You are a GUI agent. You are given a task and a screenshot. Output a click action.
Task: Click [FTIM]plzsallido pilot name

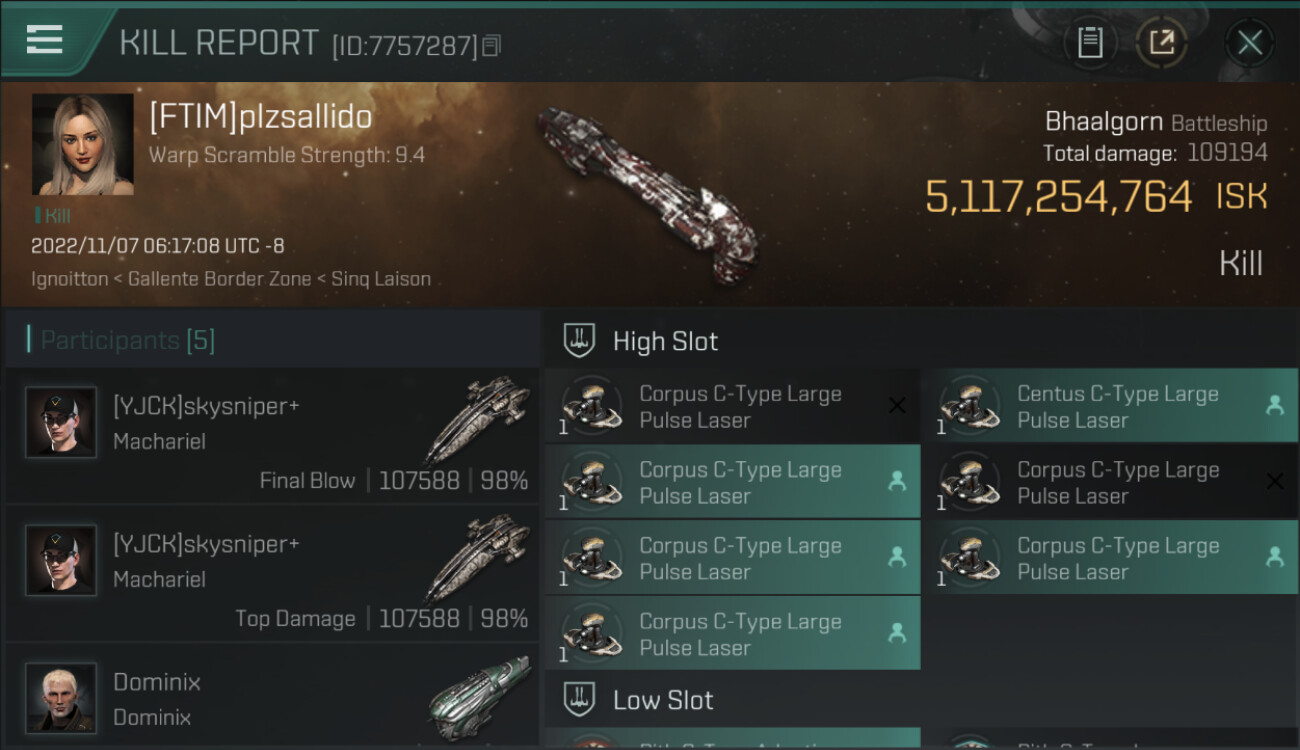pyautogui.click(x=260, y=118)
